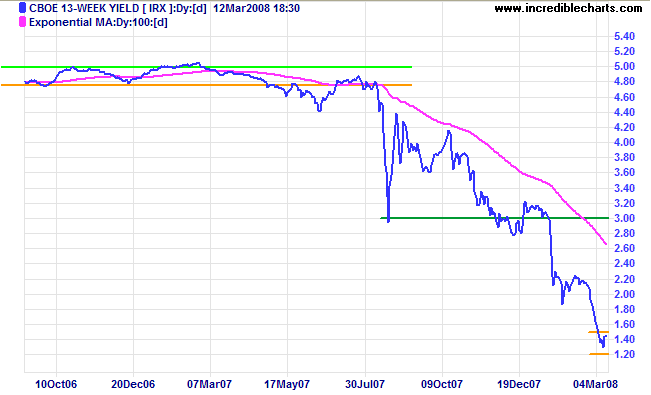
Task: Open the www.incrediblecharts.com watermark link
Action: pyautogui.click(x=568, y=8)
